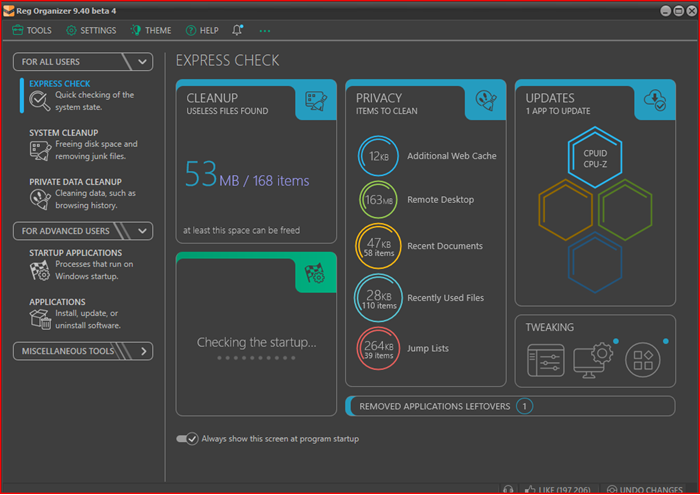
Task: Click the Like button in status bar
Action: [557, 490]
